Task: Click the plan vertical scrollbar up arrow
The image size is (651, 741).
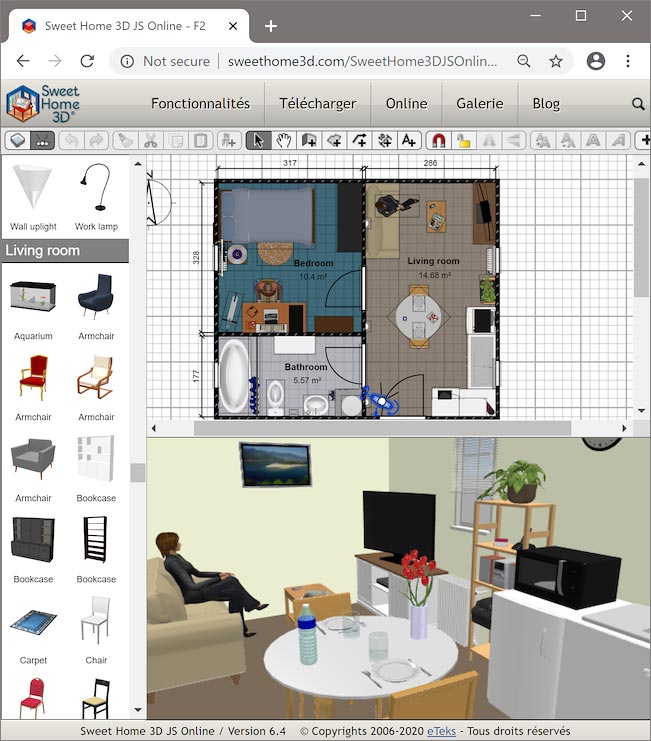Action: click(641, 164)
